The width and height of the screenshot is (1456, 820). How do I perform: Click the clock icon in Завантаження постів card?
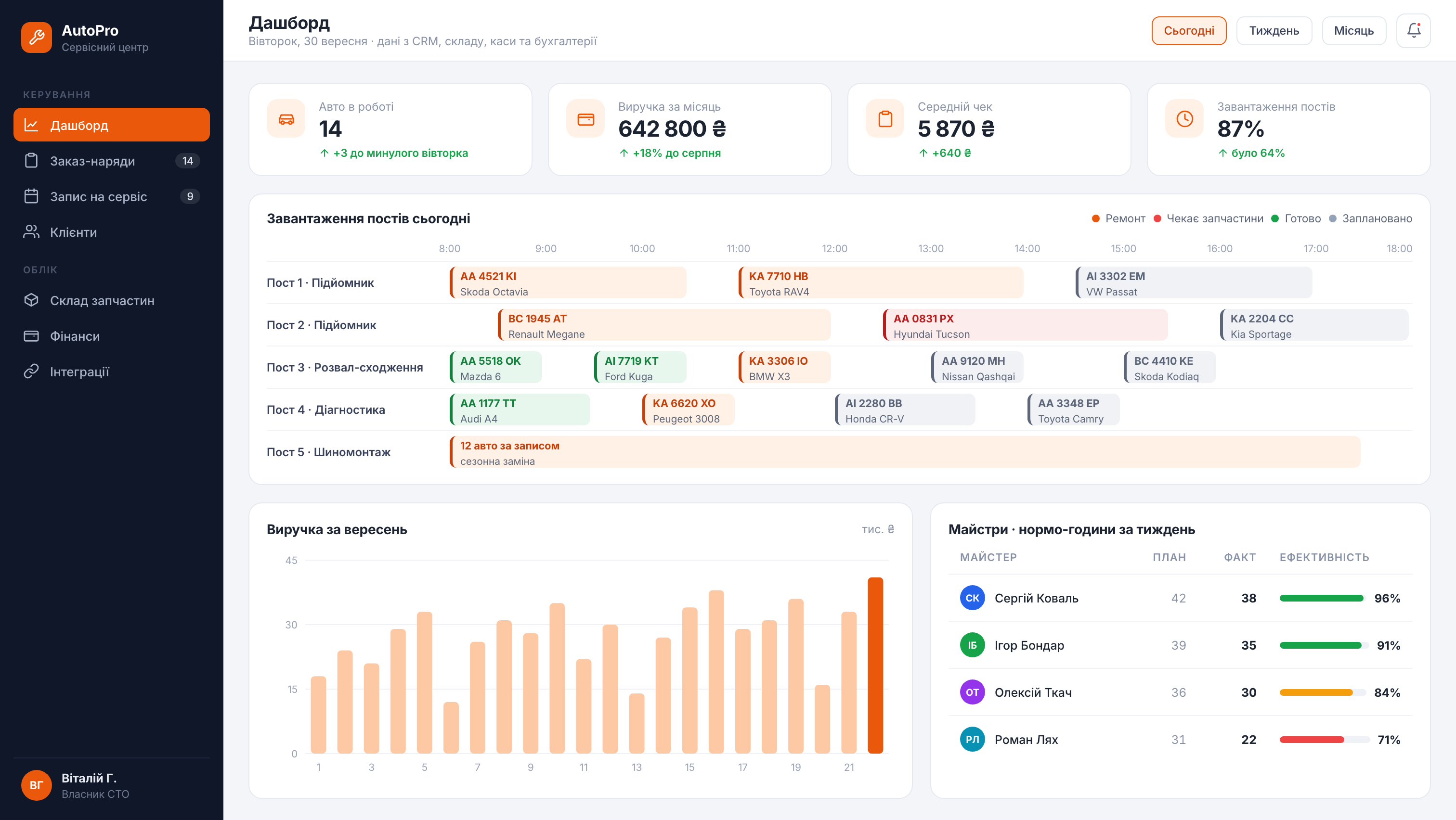1185,119
